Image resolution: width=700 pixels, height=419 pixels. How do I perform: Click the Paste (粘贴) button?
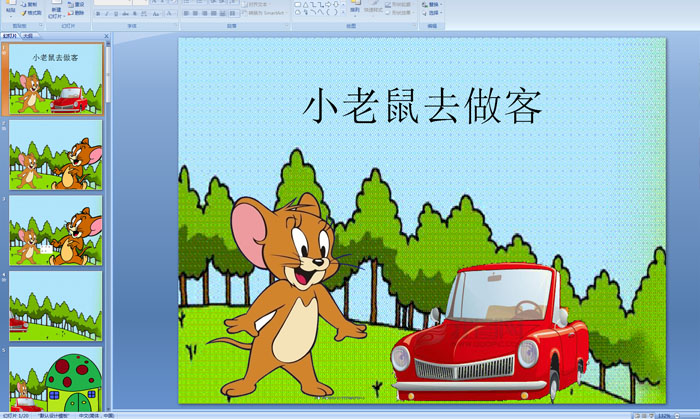coord(11,10)
